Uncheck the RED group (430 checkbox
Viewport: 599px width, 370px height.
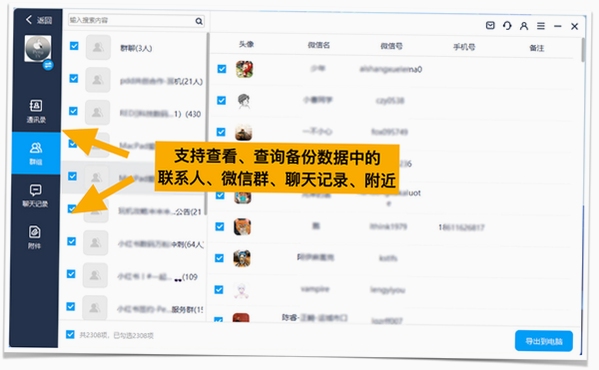[x=73, y=111]
